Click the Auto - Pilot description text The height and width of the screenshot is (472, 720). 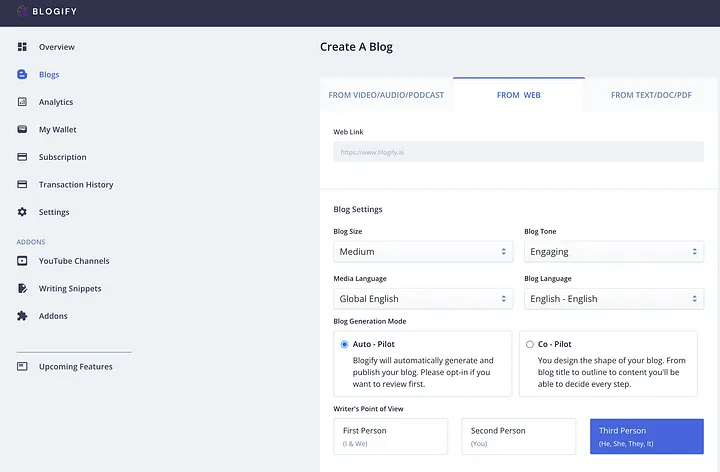[423, 372]
